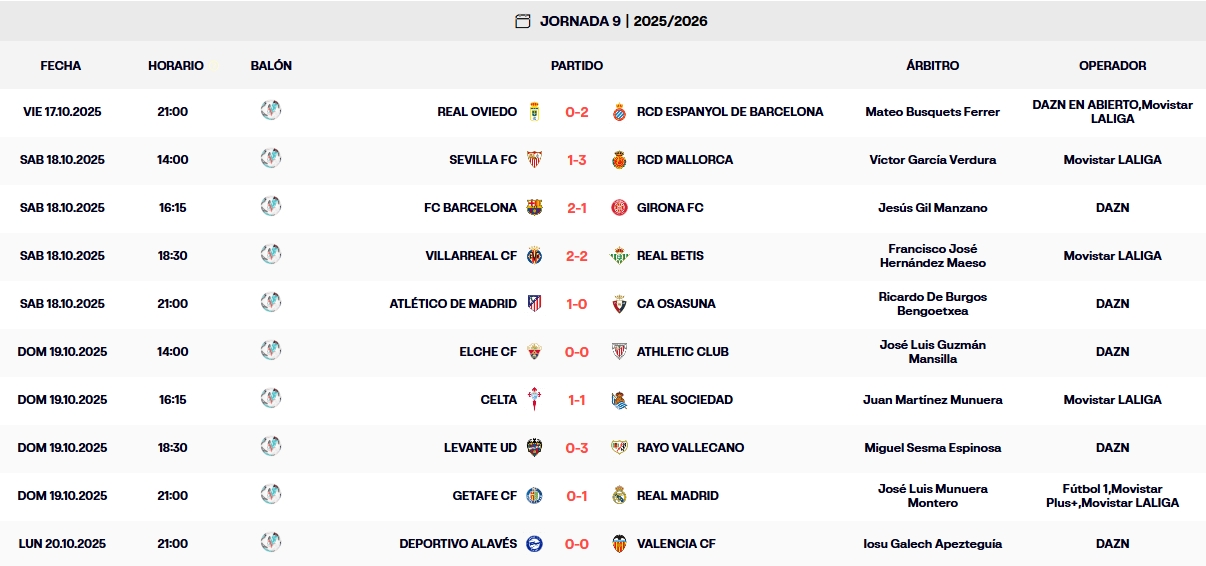The image size is (1206, 566).
Task: Click the calendar icon beside Jornada 9
Action: pos(522,21)
